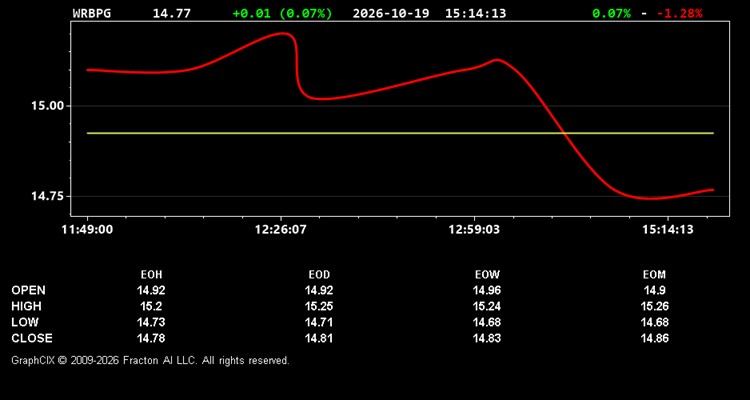Select the EOW column header

[487, 275]
